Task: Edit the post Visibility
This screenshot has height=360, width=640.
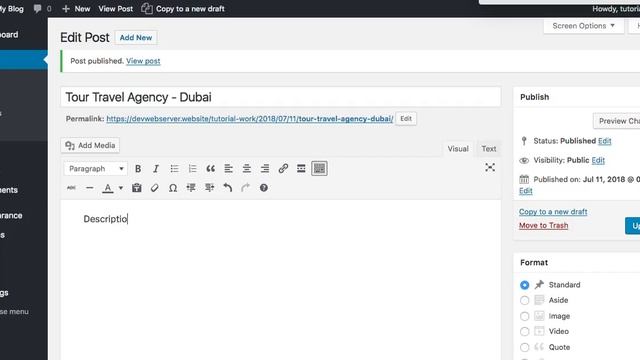Action: [x=598, y=160]
